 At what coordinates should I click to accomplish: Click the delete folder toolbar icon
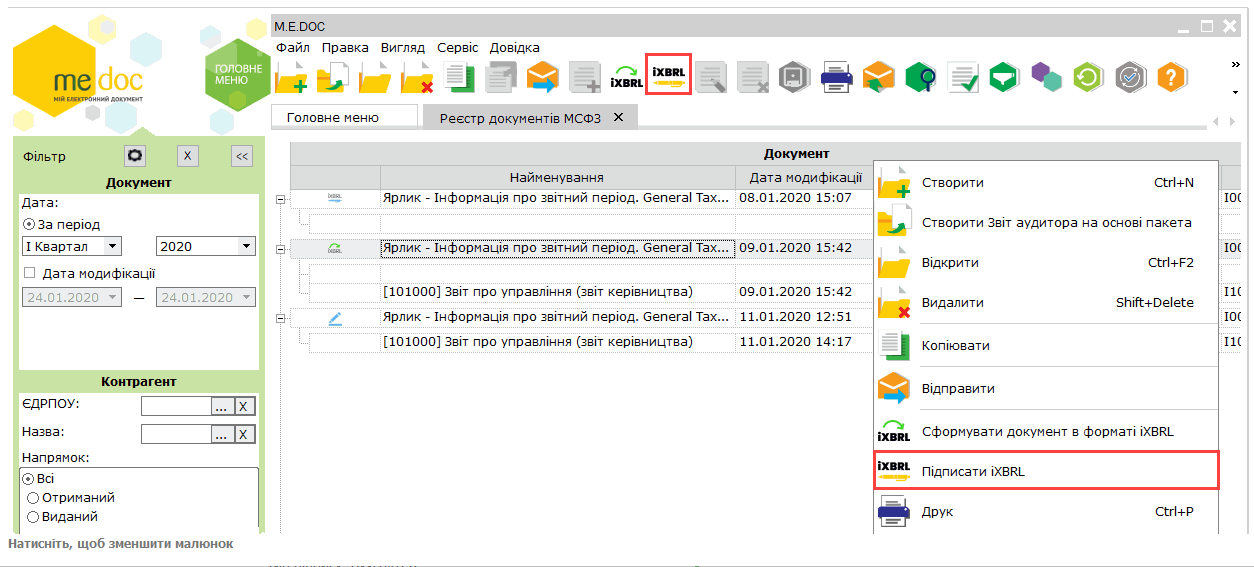click(417, 77)
